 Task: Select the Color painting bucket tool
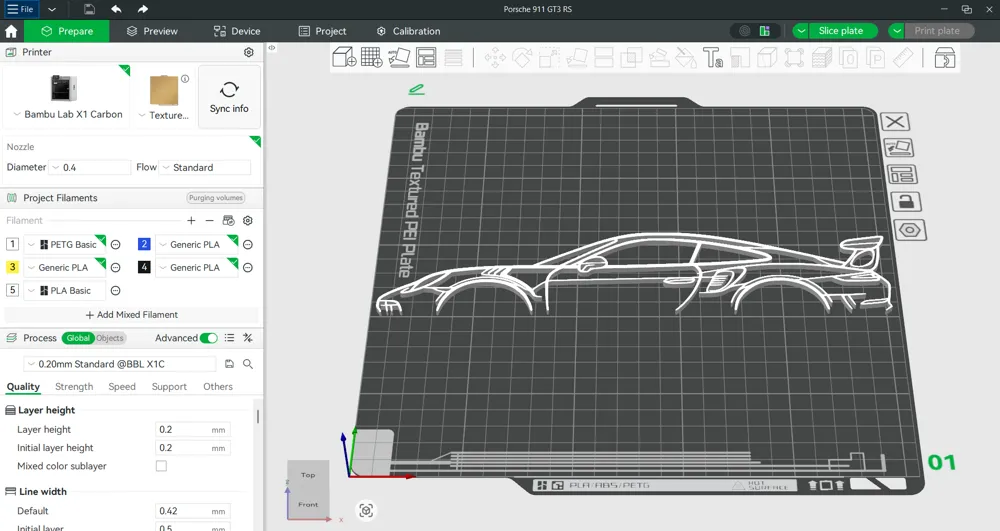point(686,58)
